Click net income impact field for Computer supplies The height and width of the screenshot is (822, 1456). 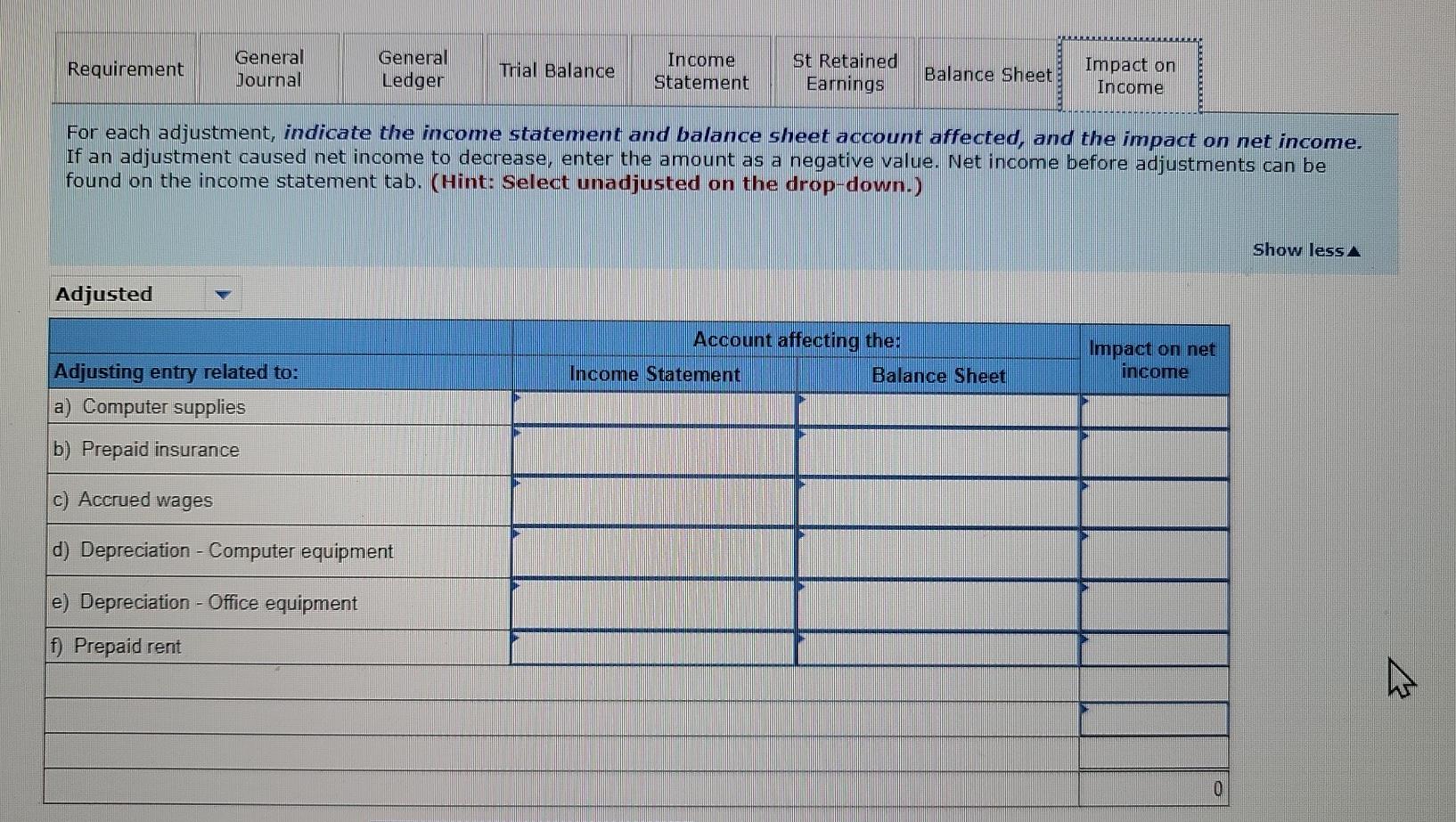click(1155, 411)
